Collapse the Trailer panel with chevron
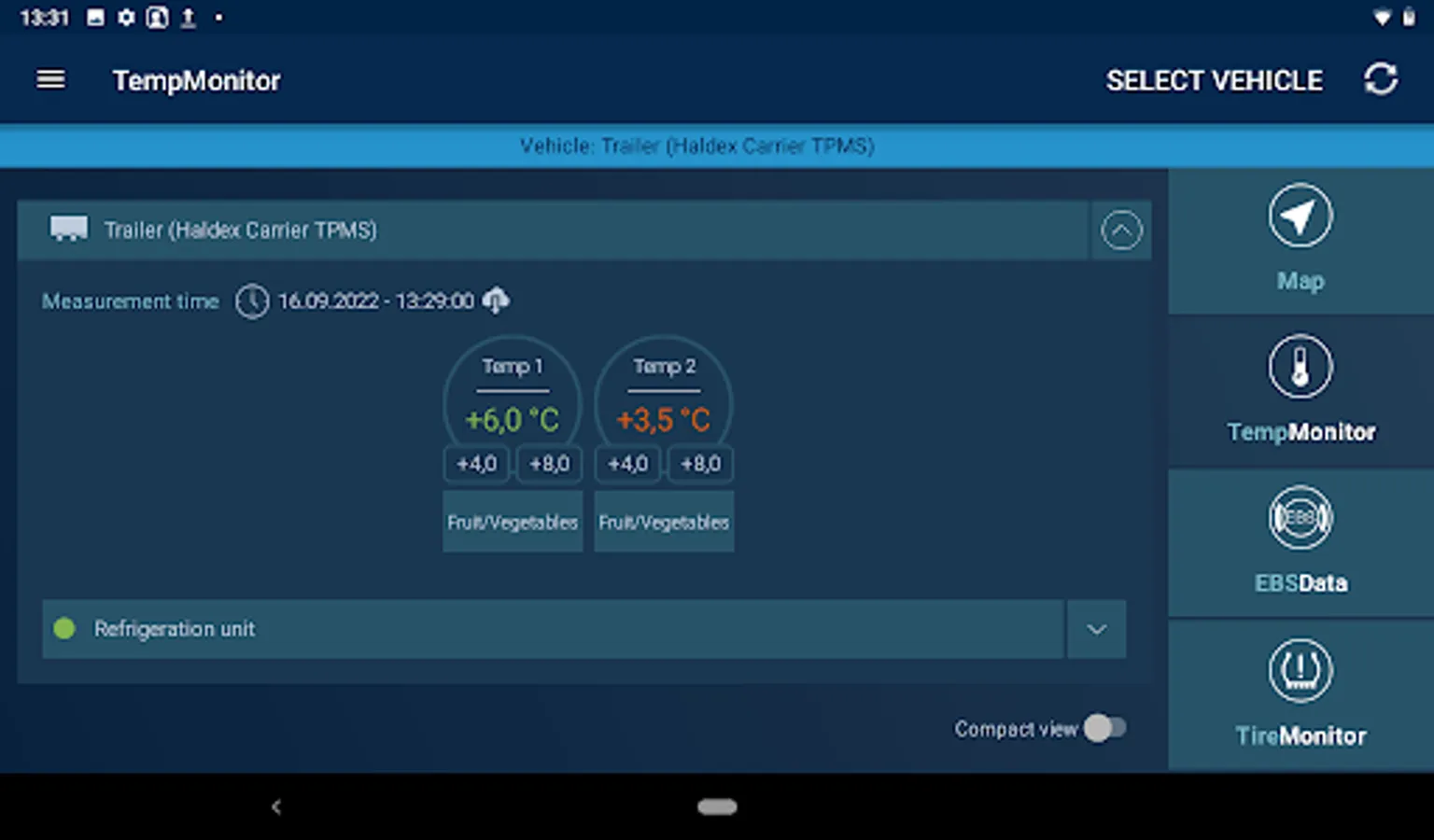Screen dimensions: 1434x840 coord(1121,231)
